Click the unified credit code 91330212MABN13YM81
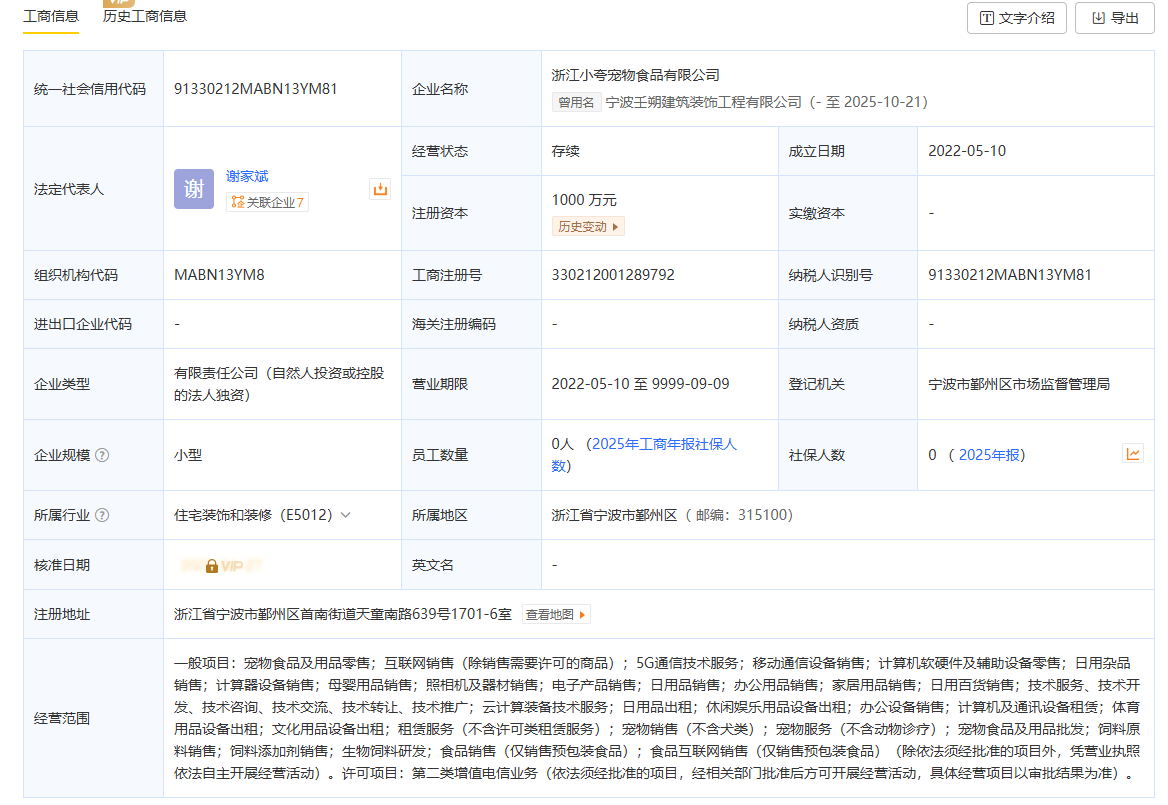Image resolution: width=1168 pixels, height=805 pixels. 256,89
